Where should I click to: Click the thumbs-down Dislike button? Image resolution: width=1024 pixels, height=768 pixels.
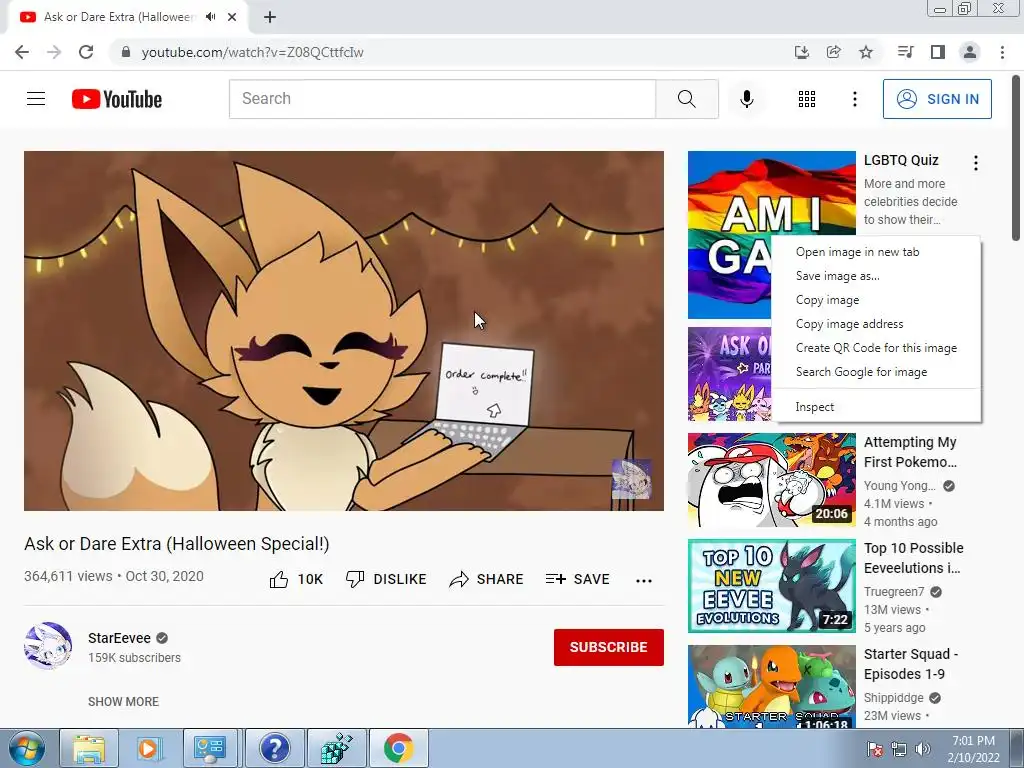(x=386, y=579)
